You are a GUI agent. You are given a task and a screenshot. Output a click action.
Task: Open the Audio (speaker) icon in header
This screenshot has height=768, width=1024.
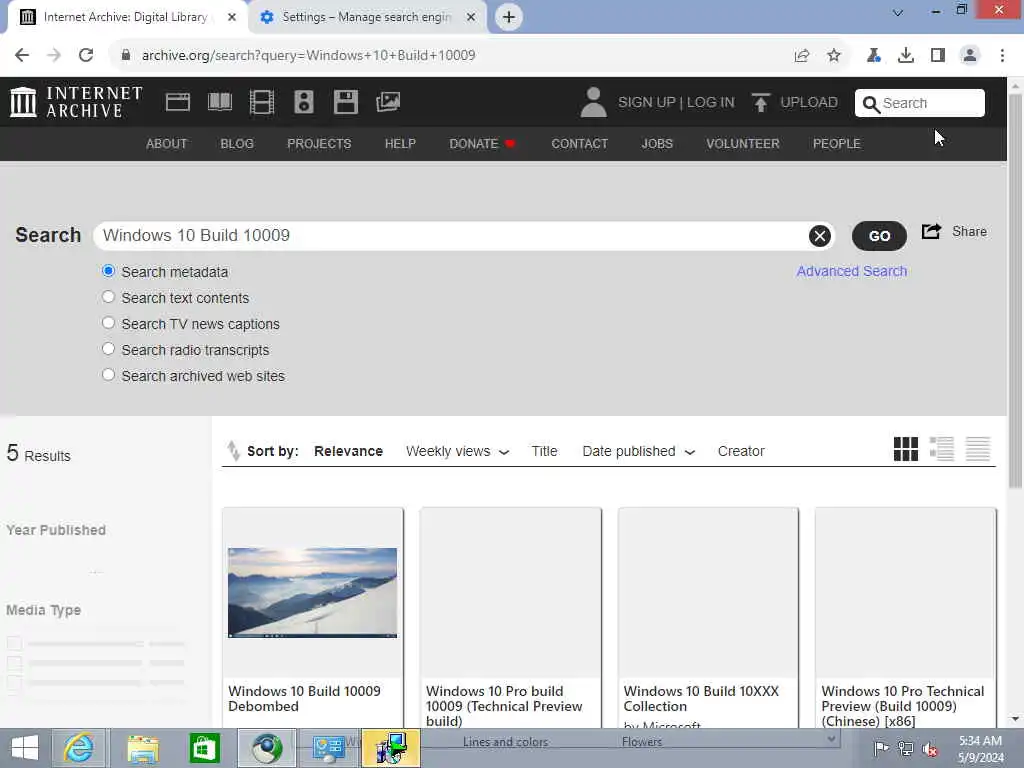pyautogui.click(x=304, y=102)
